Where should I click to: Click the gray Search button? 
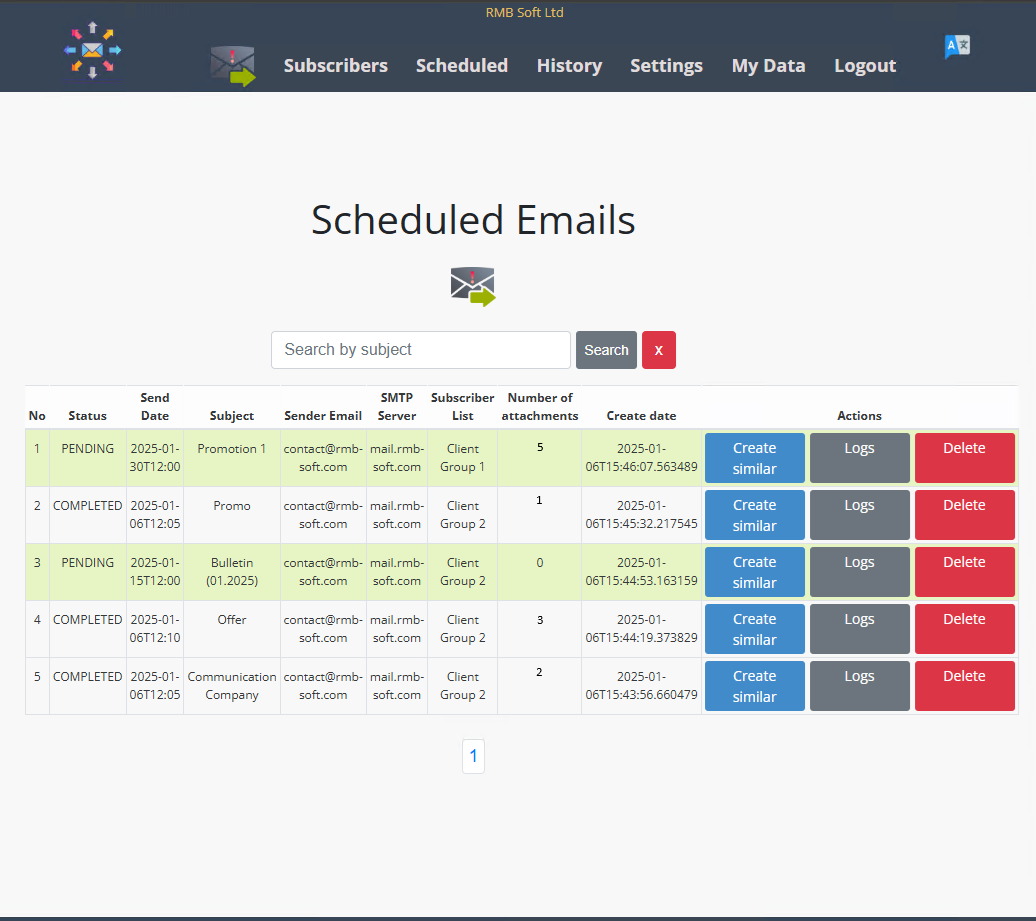tap(607, 350)
